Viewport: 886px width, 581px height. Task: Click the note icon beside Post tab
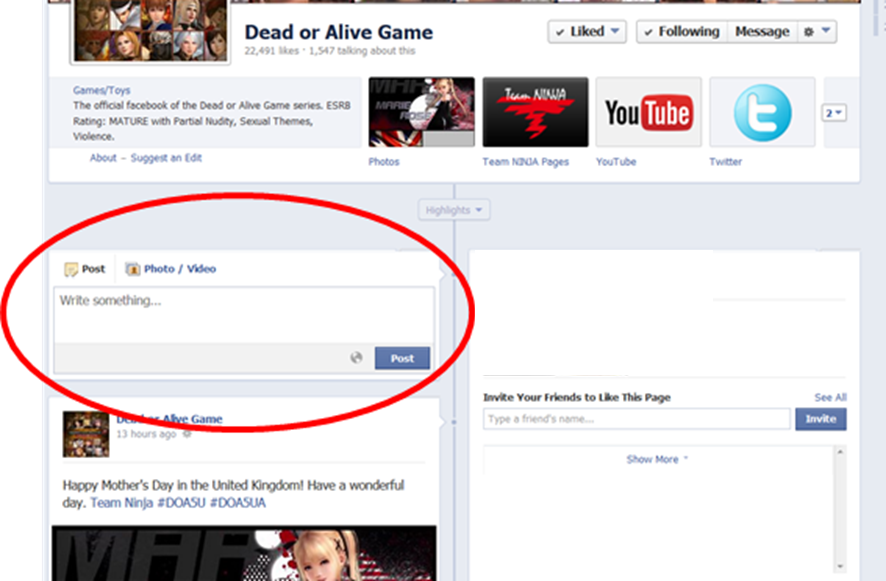click(x=71, y=270)
